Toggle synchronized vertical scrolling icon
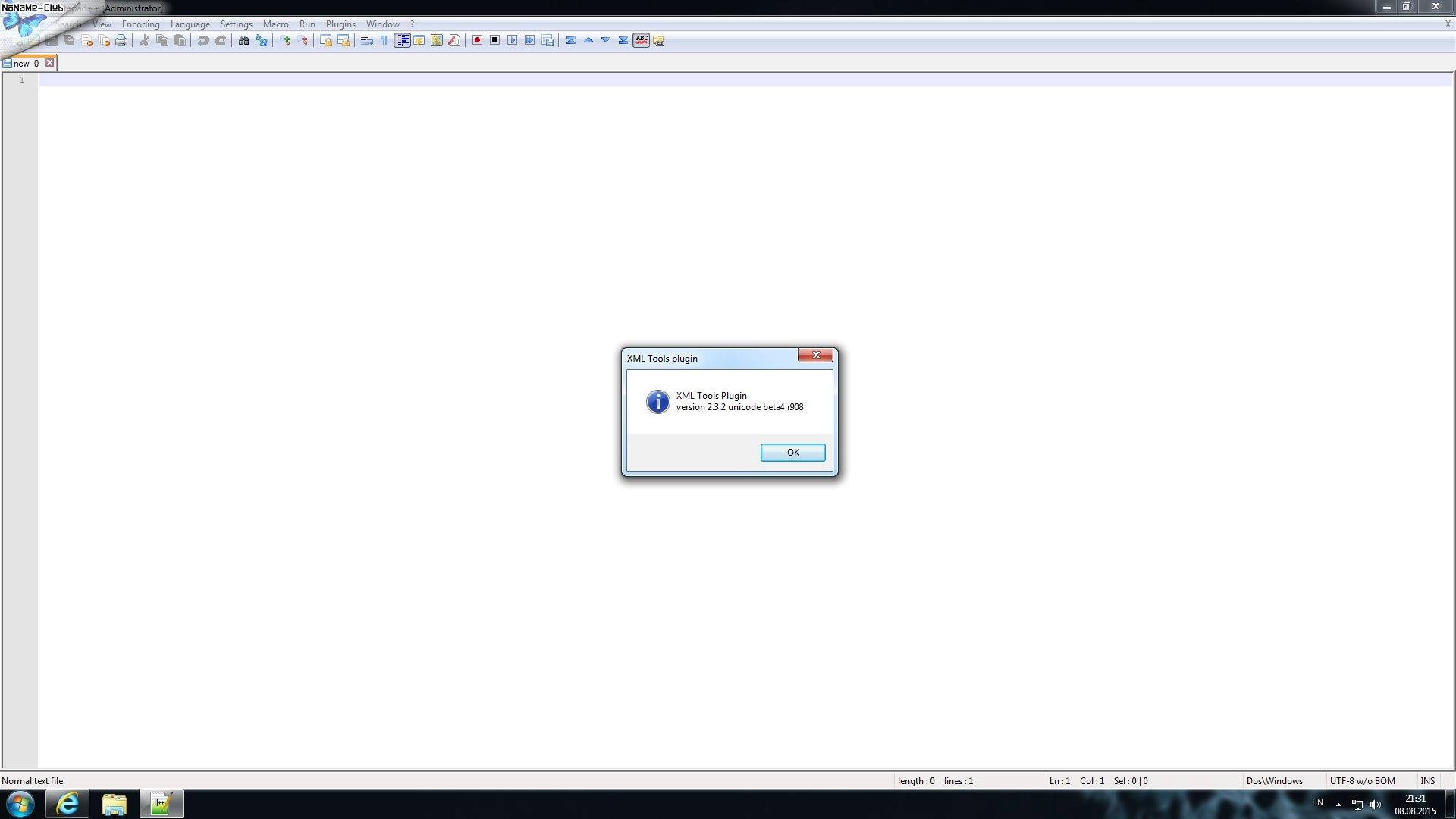This screenshot has height=819, width=1456. tap(325, 40)
